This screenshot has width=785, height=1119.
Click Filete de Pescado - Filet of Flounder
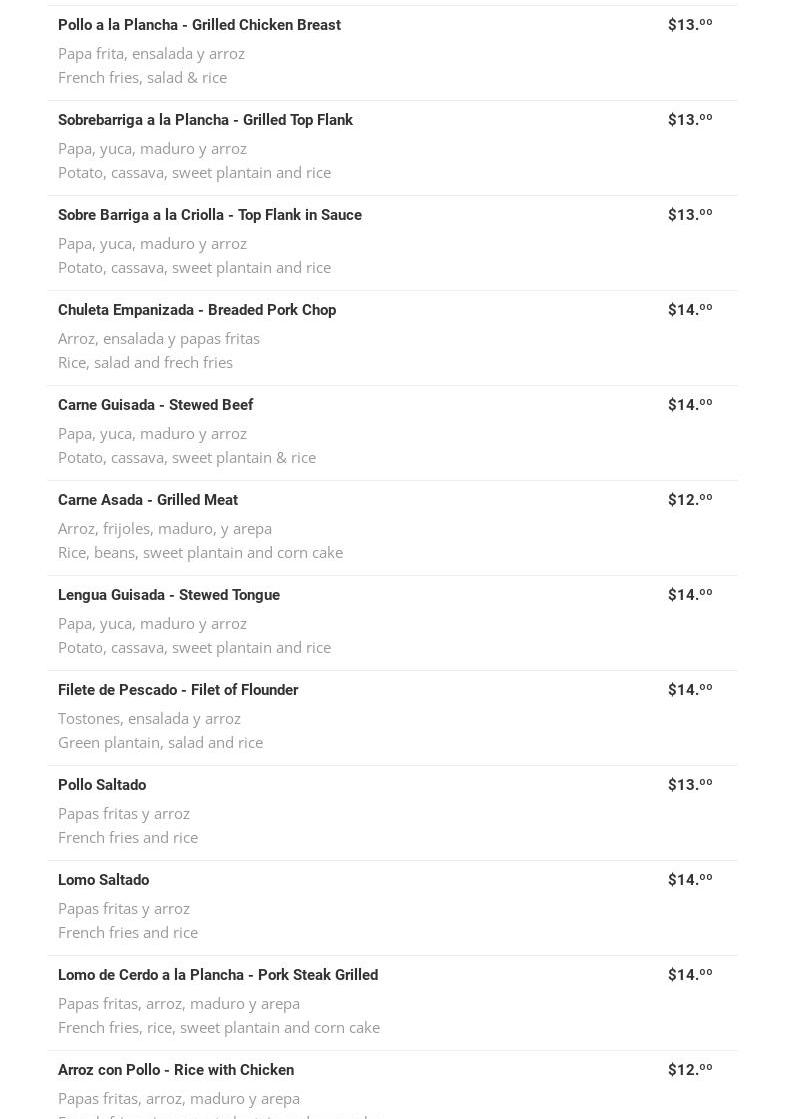pos(178,690)
